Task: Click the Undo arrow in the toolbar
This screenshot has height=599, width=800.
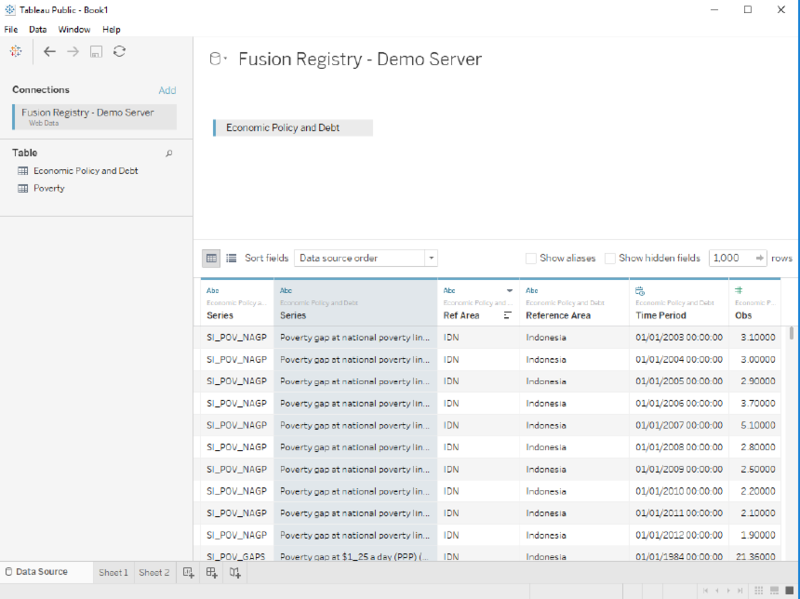Action: (49, 51)
